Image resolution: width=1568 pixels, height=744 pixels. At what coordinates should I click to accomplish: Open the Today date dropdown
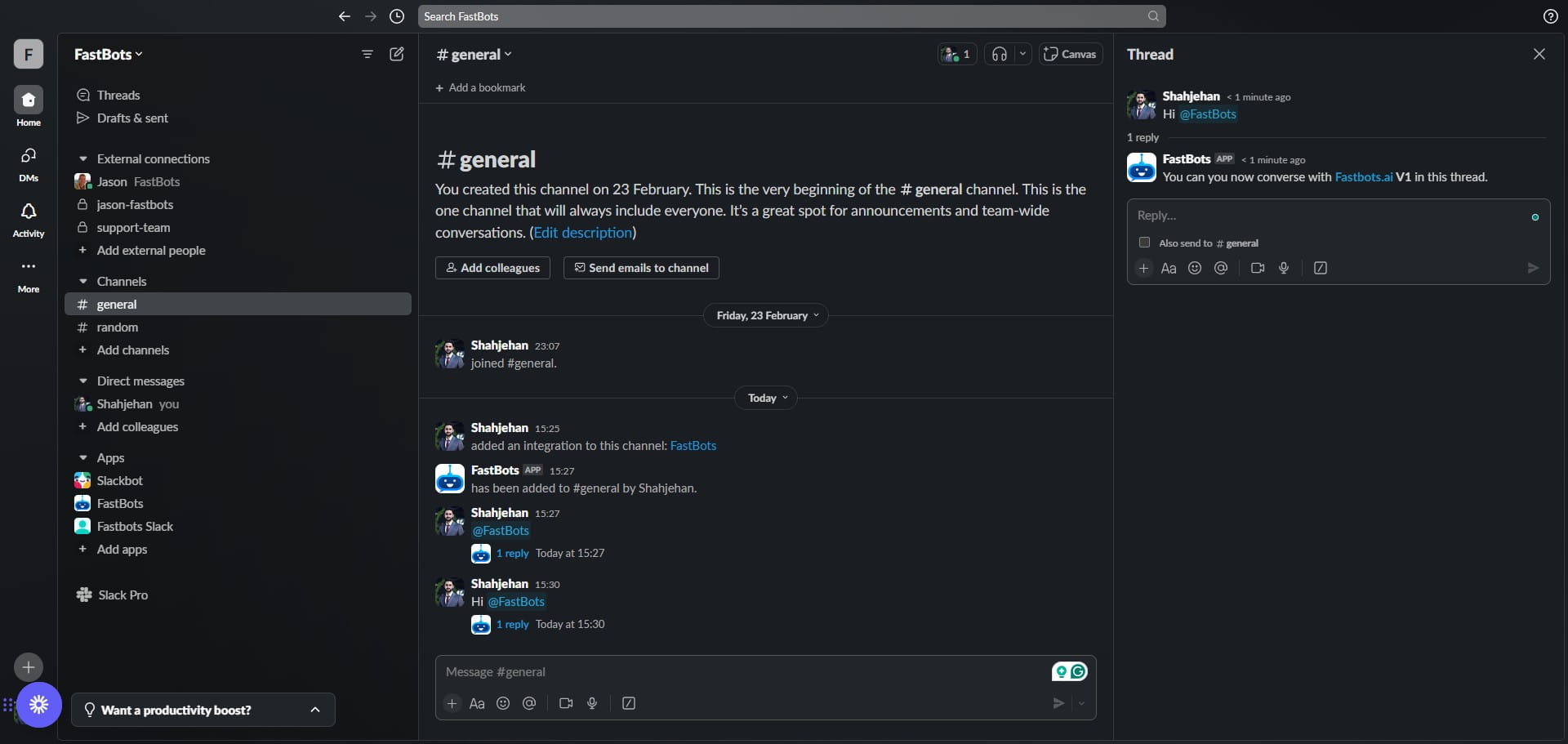[767, 398]
